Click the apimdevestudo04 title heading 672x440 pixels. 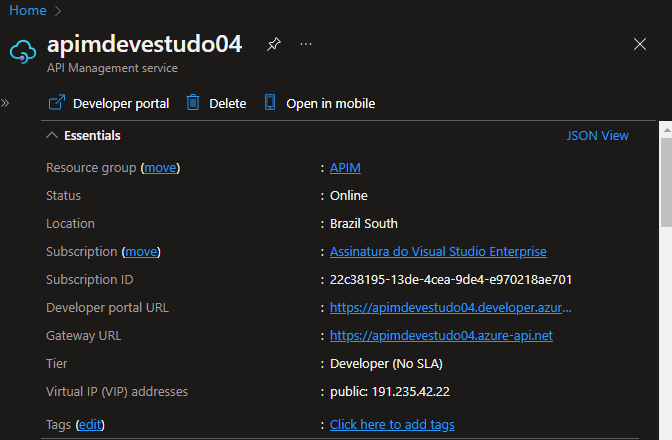[144, 44]
